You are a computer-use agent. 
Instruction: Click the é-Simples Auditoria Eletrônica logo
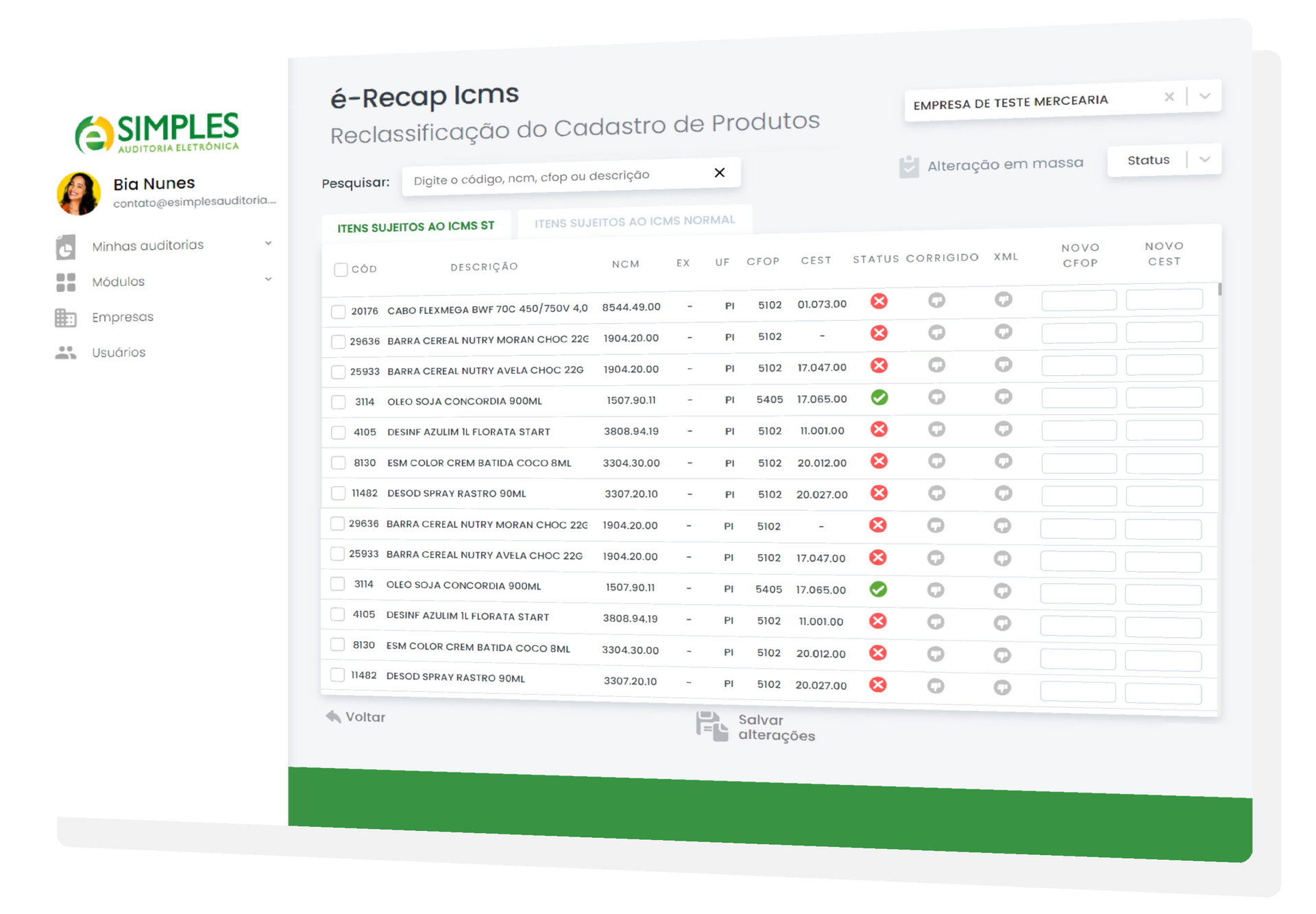(x=157, y=132)
